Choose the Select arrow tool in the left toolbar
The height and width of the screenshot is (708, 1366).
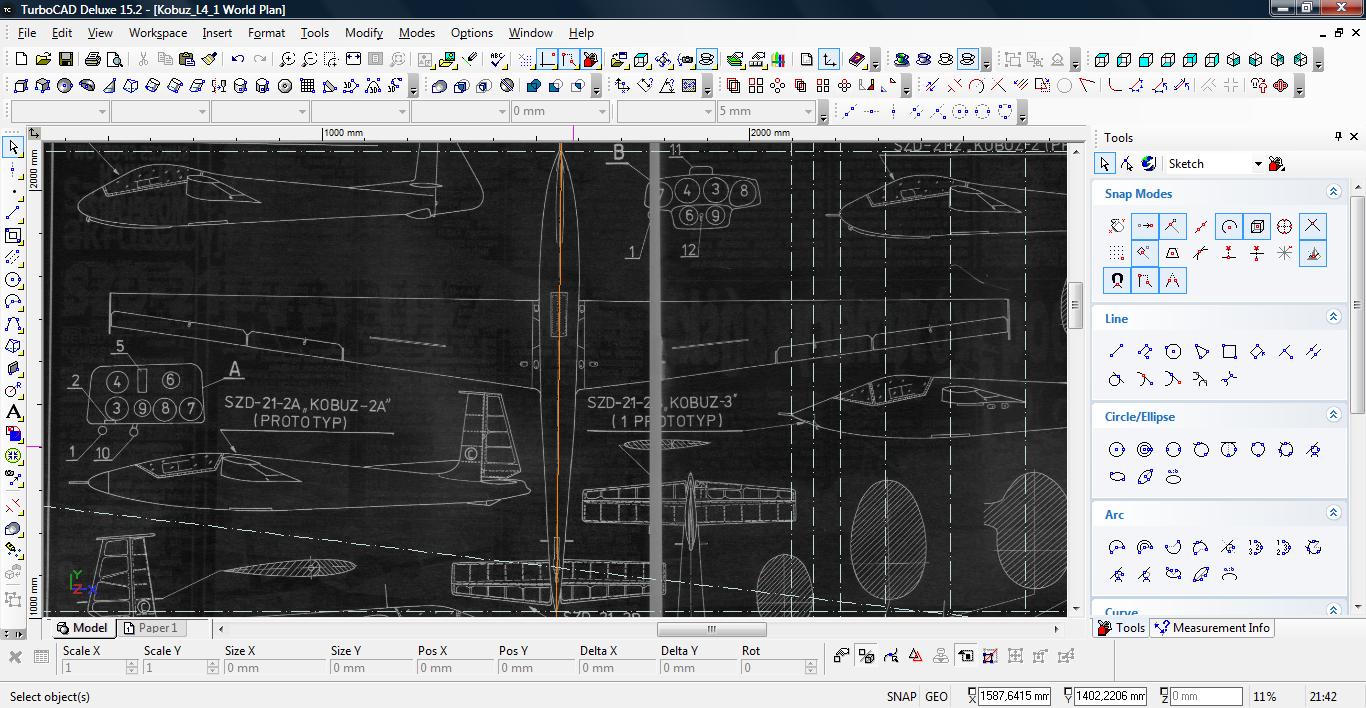coord(13,147)
